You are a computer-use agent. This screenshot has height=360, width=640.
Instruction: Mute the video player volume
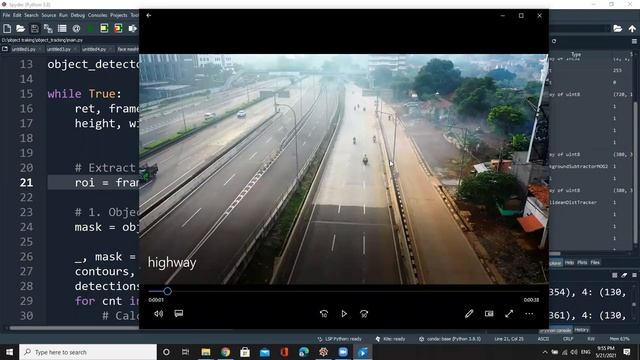(x=159, y=313)
